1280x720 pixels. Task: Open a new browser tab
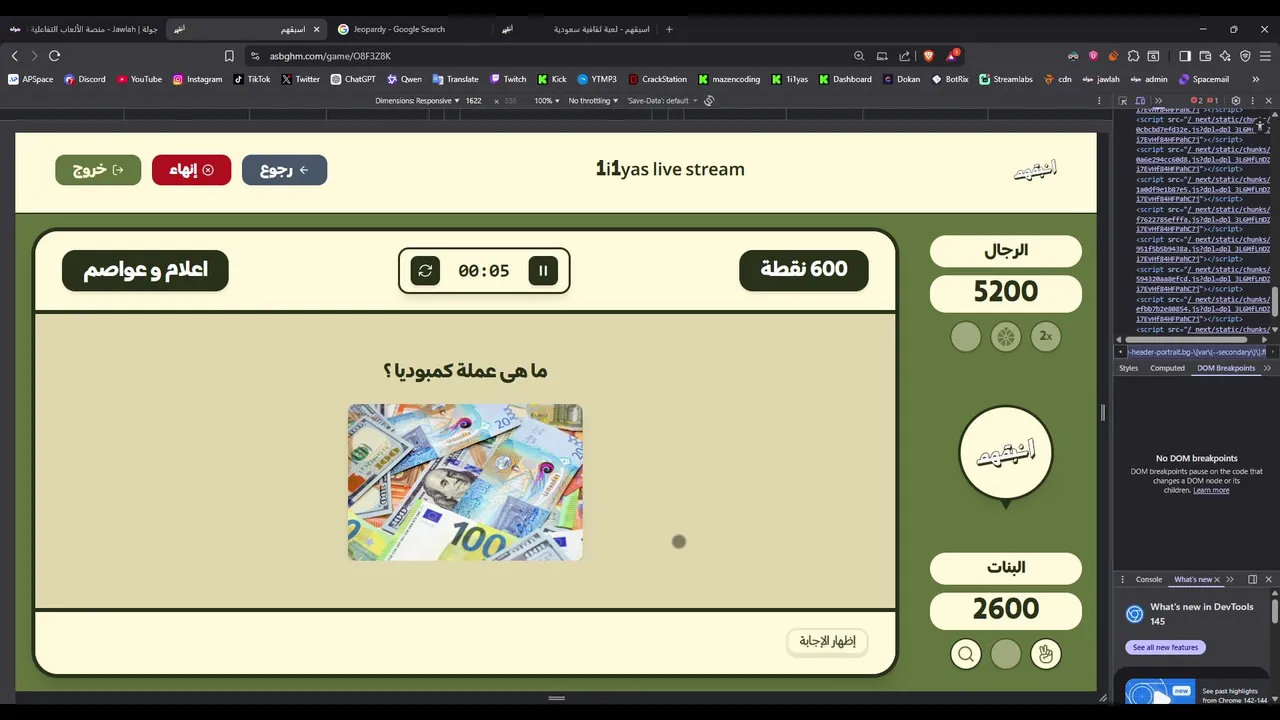[669, 29]
